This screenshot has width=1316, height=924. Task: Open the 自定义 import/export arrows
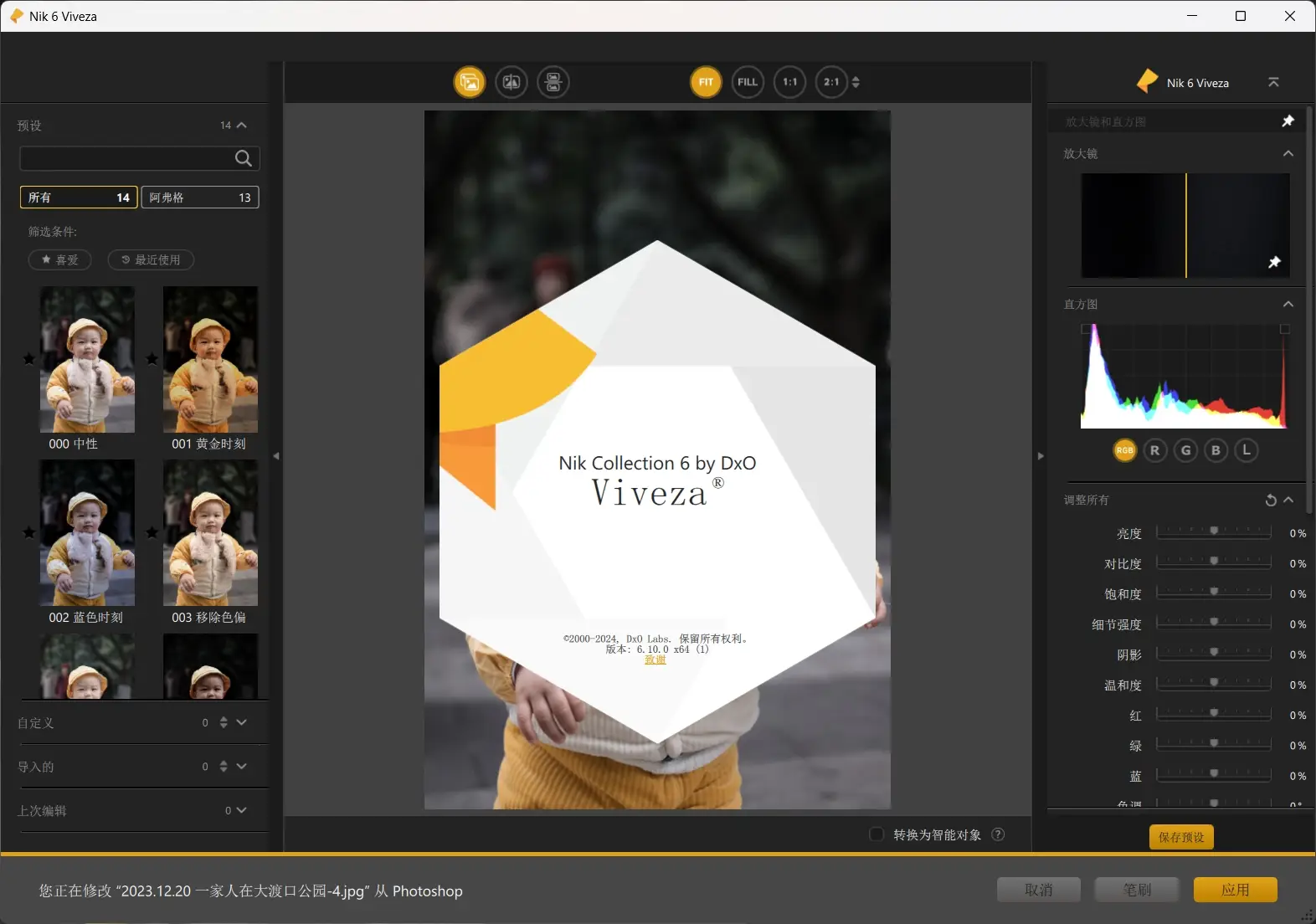tap(224, 722)
